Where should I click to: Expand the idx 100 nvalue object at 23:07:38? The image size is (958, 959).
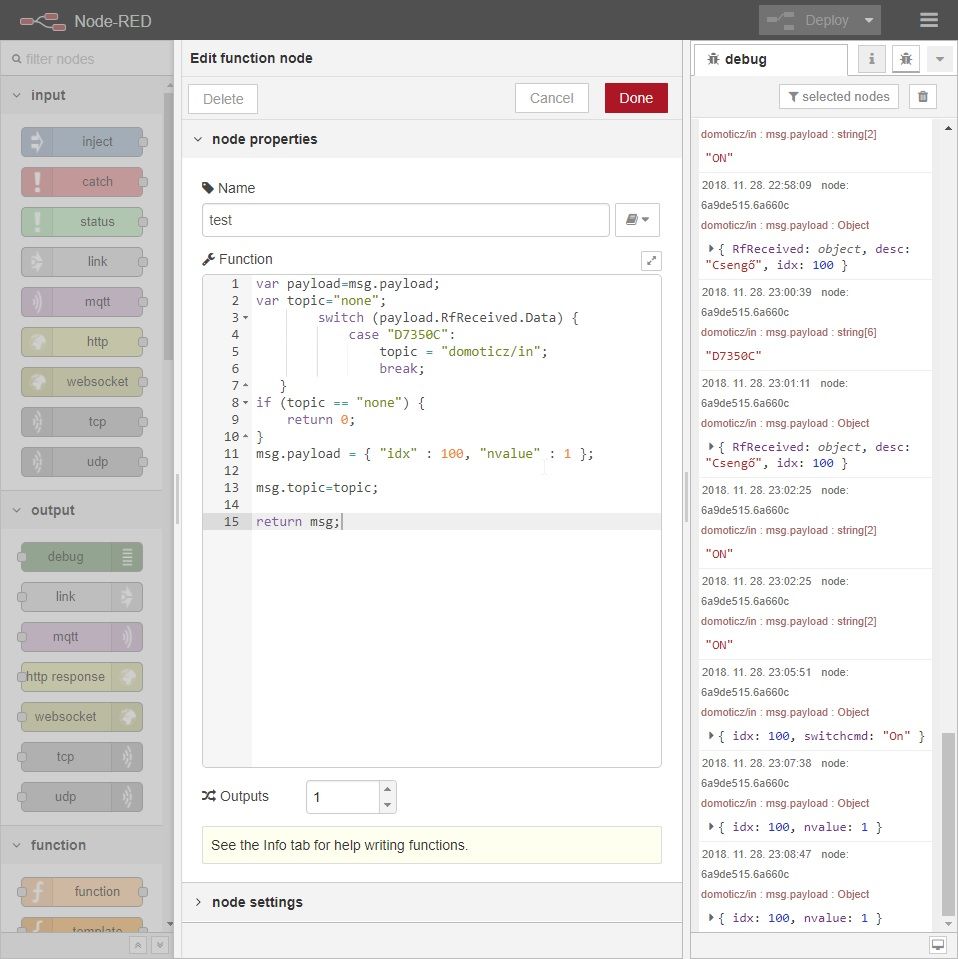(711, 827)
